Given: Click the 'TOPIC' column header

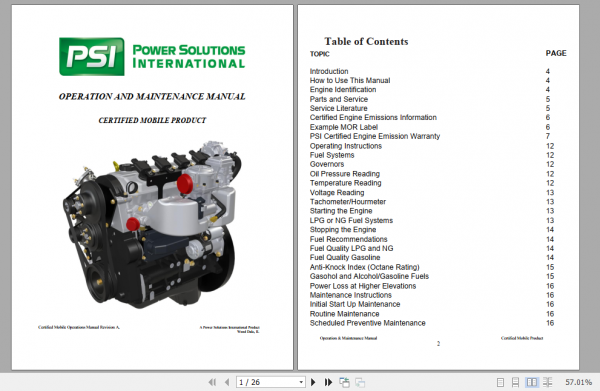Looking at the screenshot, I should point(319,54).
